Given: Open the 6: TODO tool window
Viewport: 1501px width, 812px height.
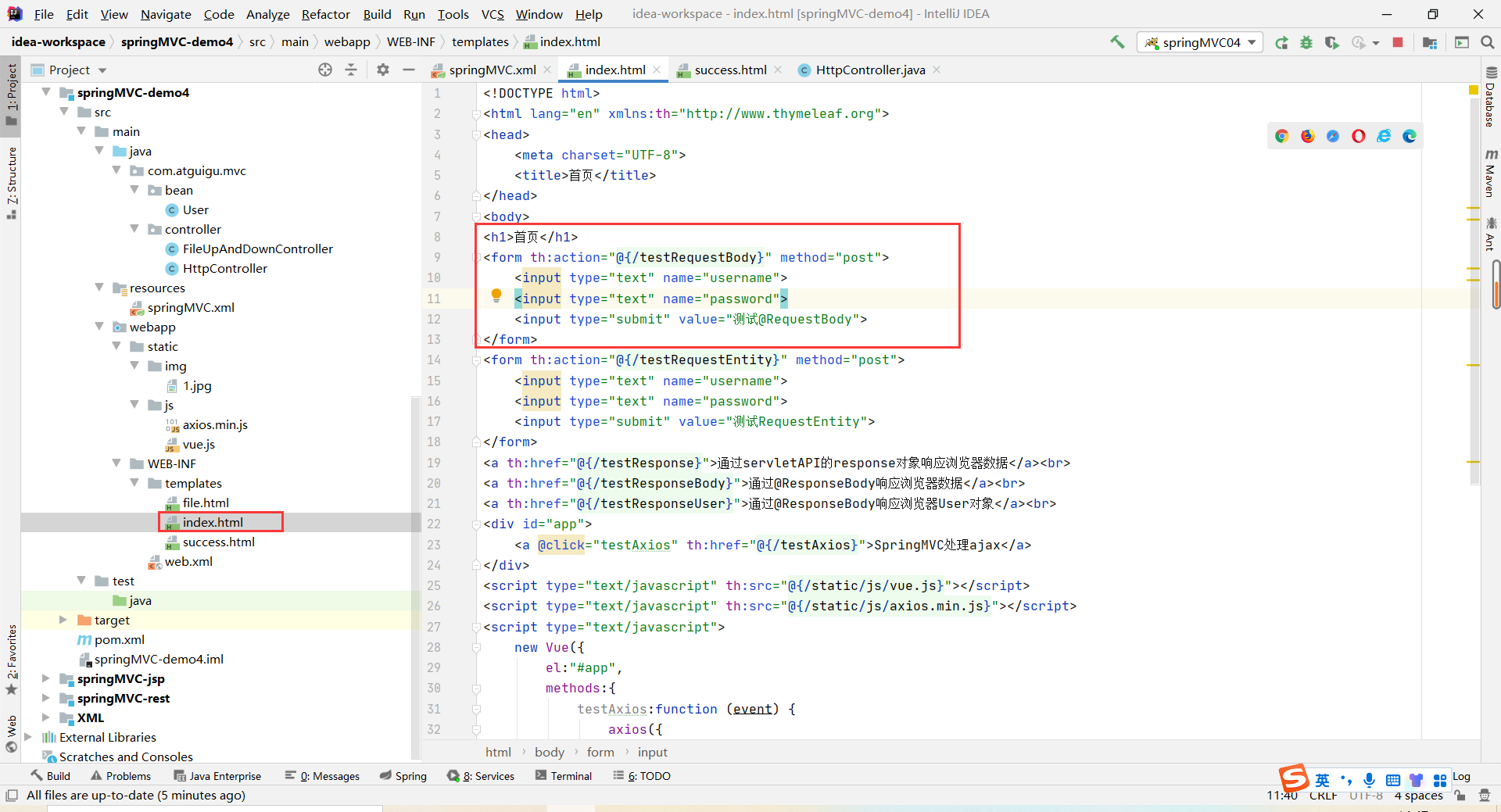Looking at the screenshot, I should pos(642,776).
